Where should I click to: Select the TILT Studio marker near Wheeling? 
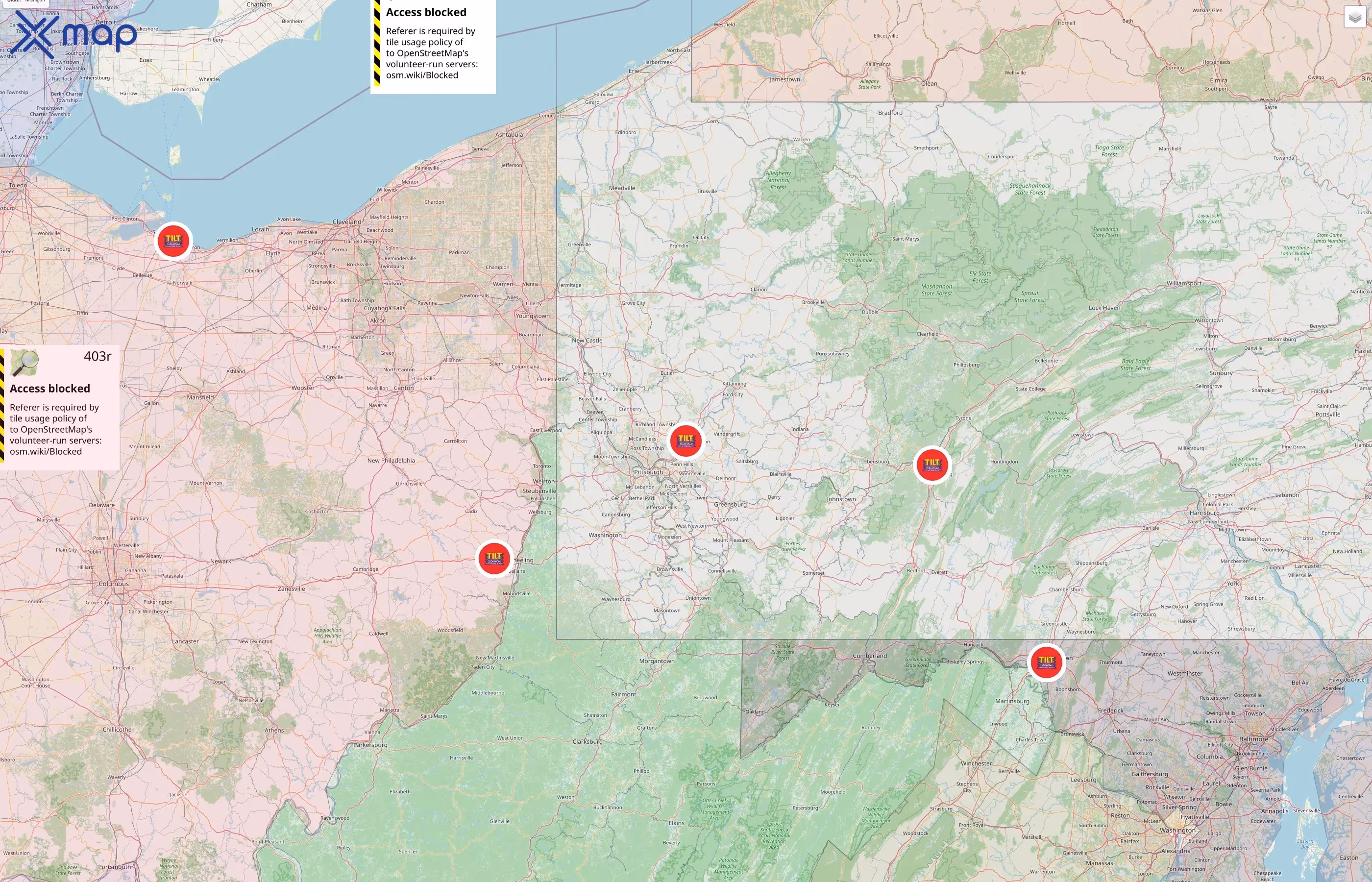(x=494, y=559)
